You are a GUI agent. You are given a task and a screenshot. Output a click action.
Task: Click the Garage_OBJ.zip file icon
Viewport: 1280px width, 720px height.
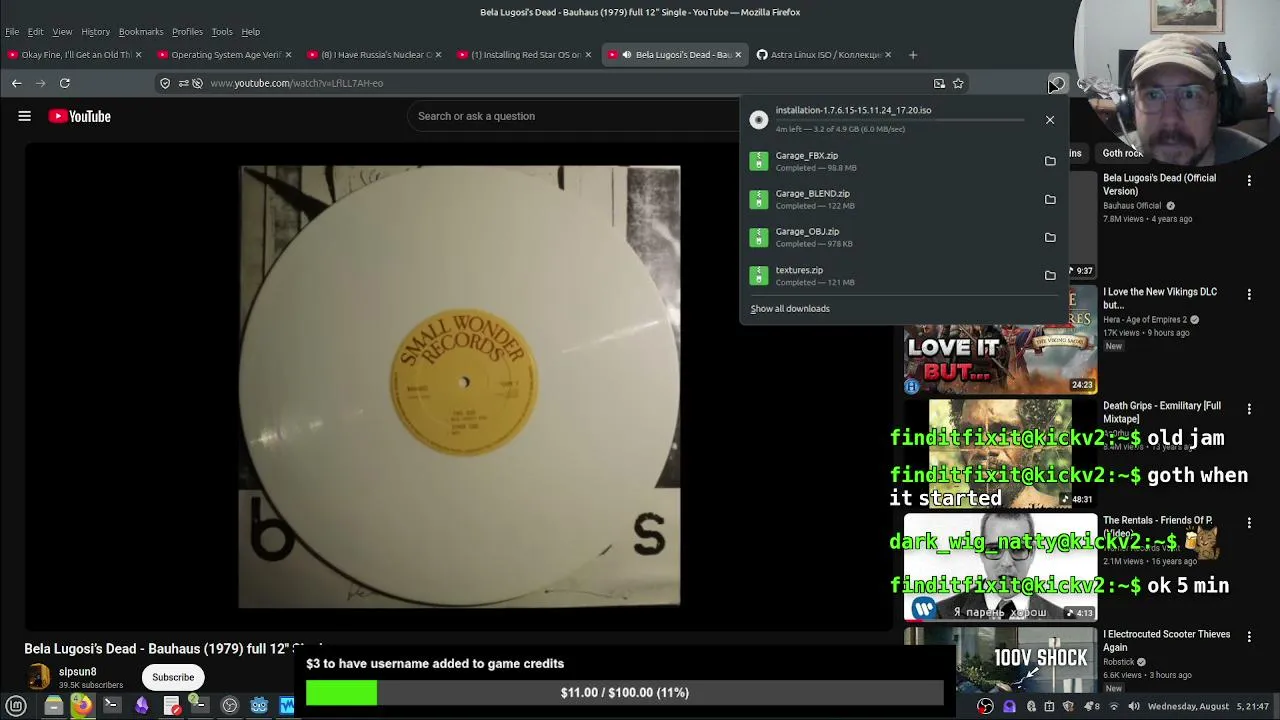[759, 237]
